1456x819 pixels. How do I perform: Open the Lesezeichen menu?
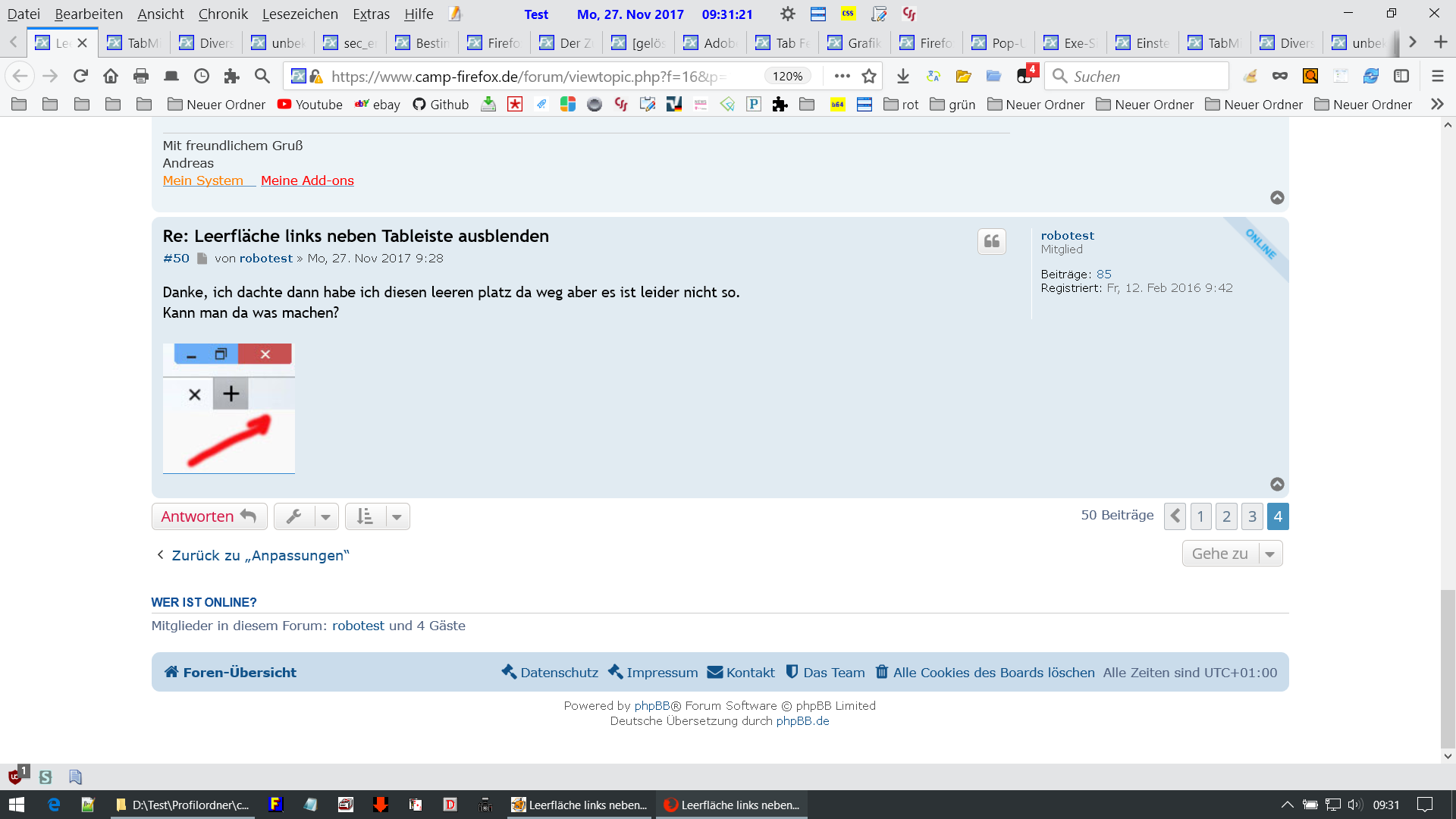(x=300, y=14)
